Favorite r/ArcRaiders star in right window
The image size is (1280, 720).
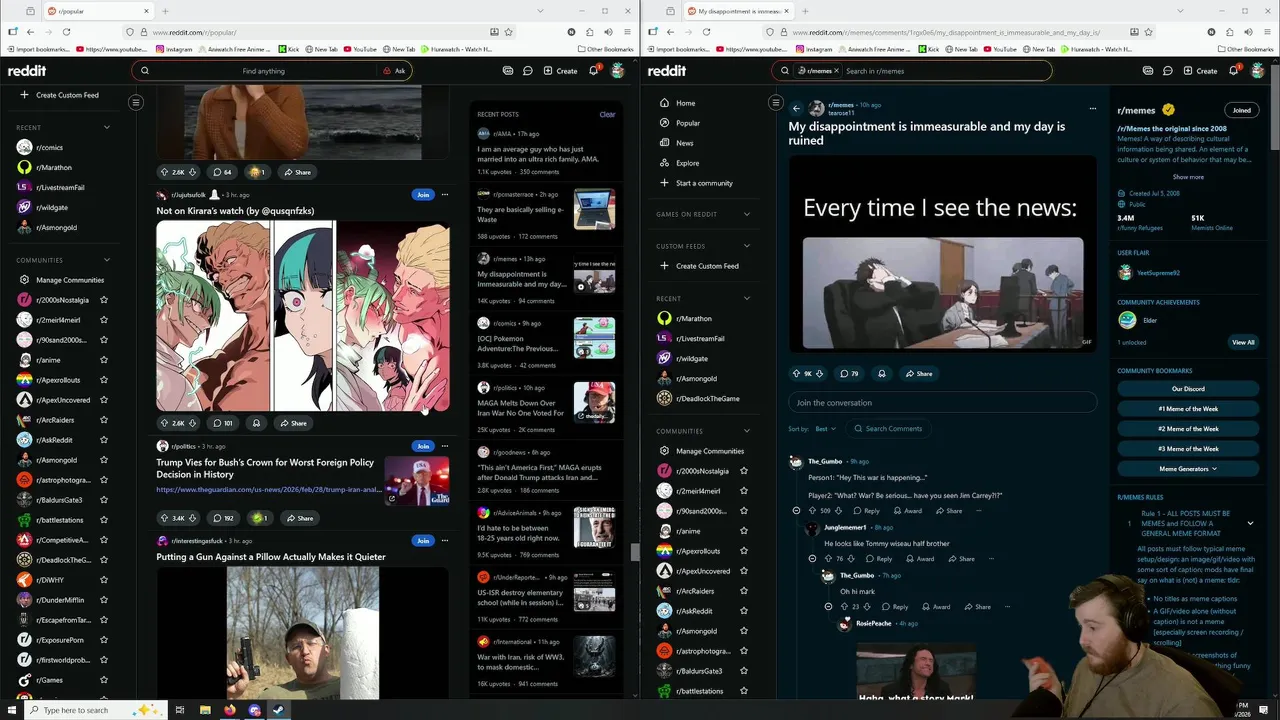pos(743,591)
